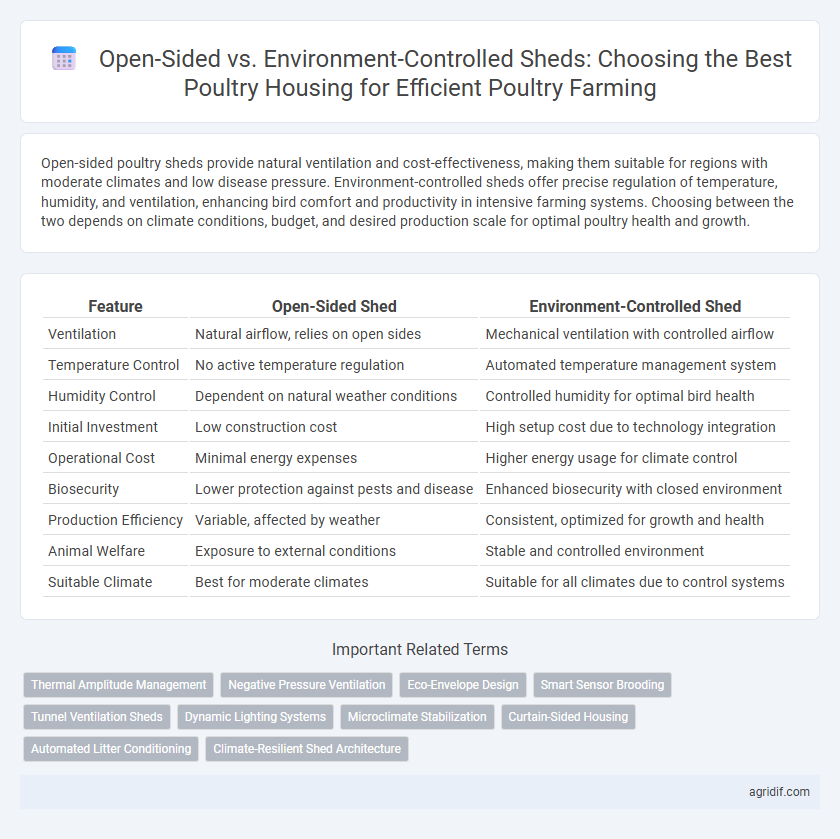The width and height of the screenshot is (840, 839).
Task: Open the Microclimate Stabilization tag
Action: coord(417,717)
